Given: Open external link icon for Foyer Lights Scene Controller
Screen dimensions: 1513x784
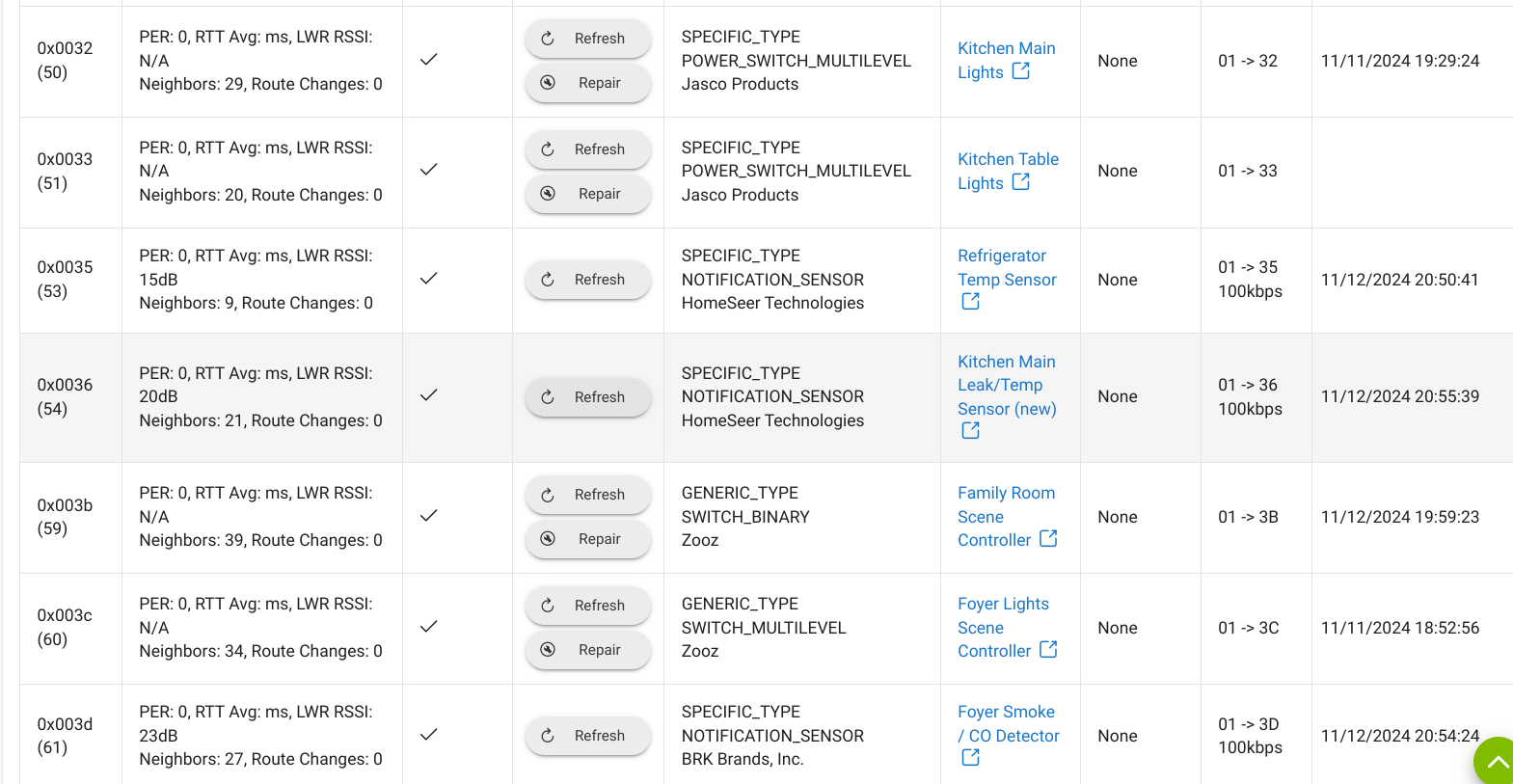Looking at the screenshot, I should pos(1048,650).
